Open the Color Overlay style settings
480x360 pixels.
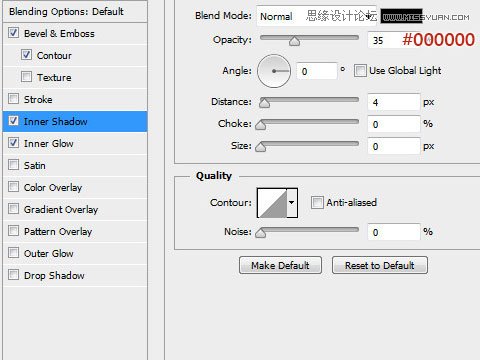[75, 187]
